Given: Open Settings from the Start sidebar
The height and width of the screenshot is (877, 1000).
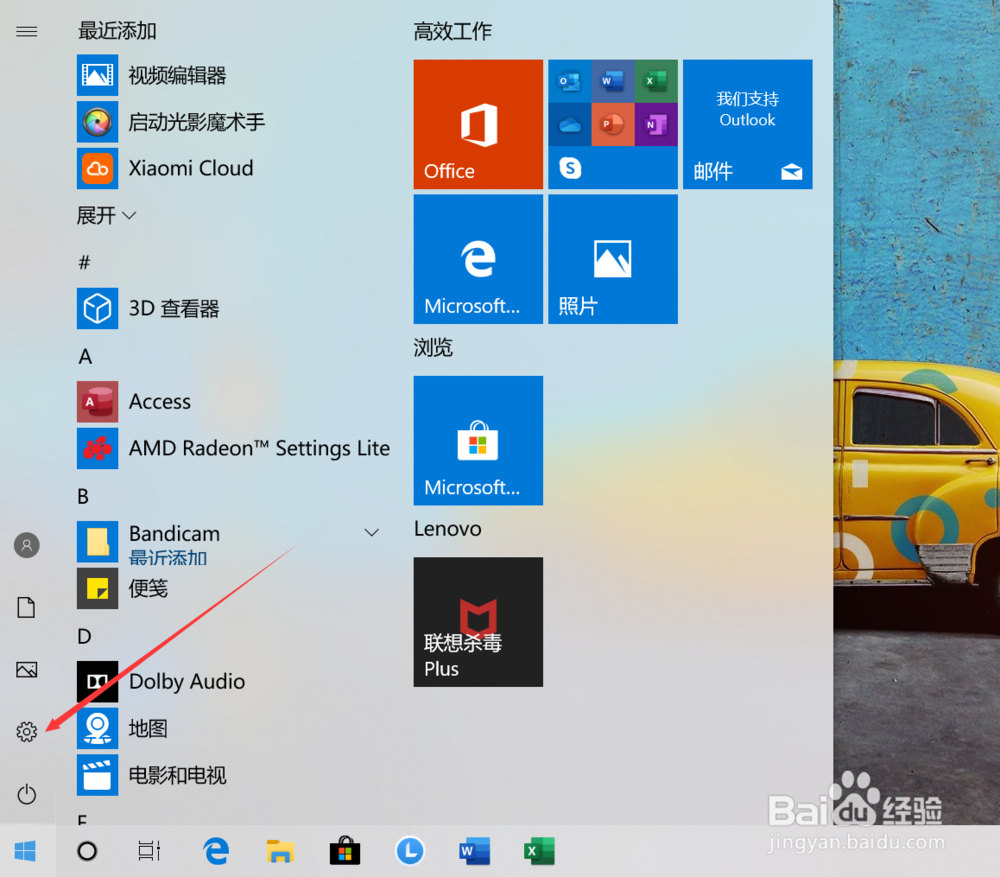Looking at the screenshot, I should [x=26, y=731].
